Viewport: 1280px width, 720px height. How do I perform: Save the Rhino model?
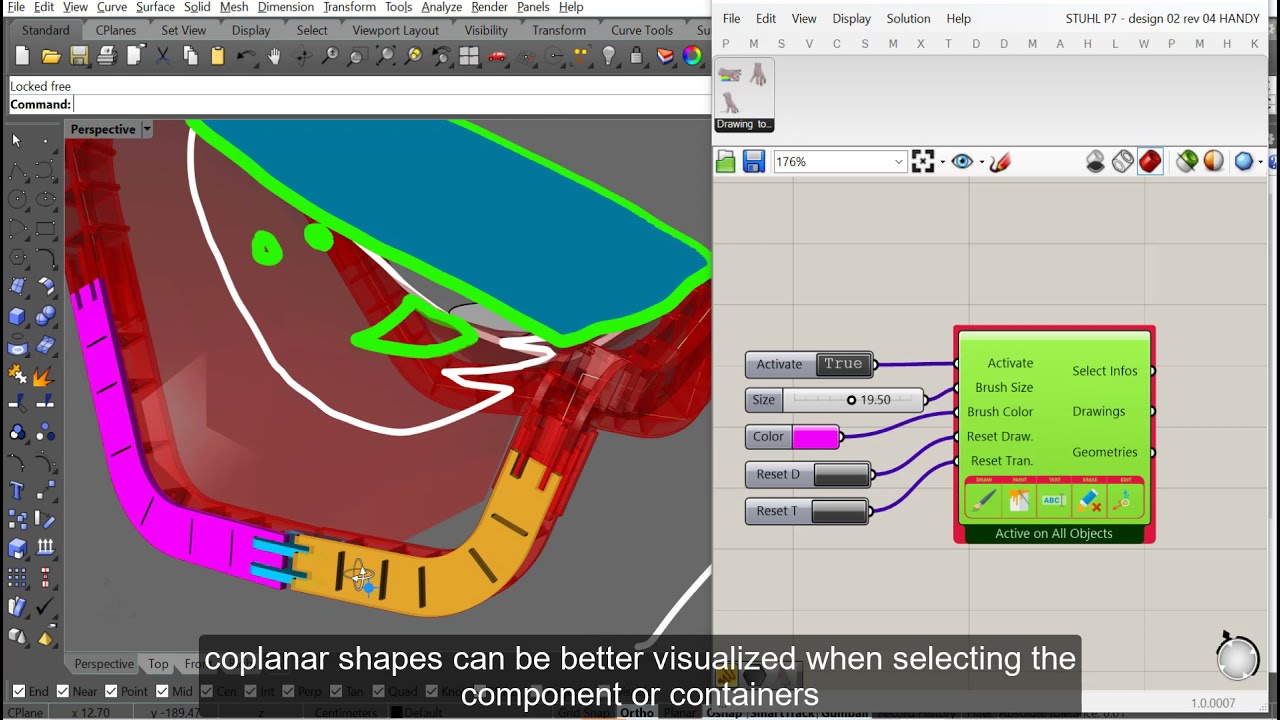click(x=79, y=56)
